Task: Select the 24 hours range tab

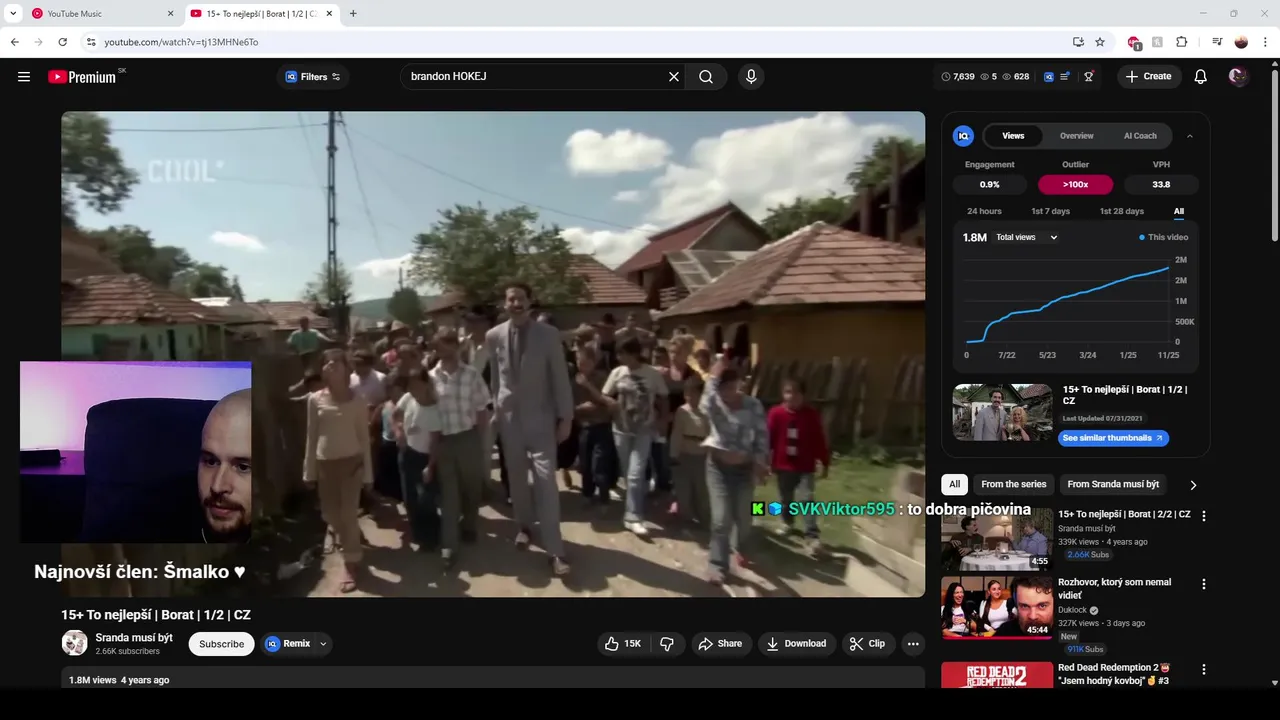Action: (984, 211)
